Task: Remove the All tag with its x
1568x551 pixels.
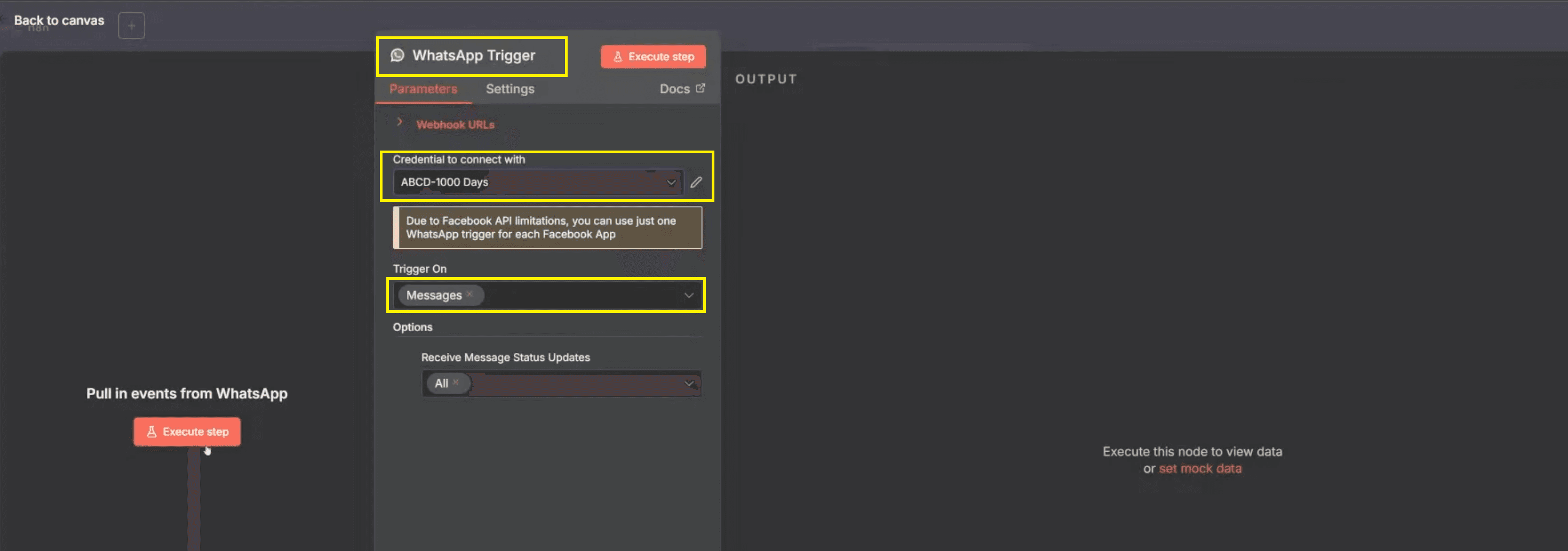Action: [455, 382]
